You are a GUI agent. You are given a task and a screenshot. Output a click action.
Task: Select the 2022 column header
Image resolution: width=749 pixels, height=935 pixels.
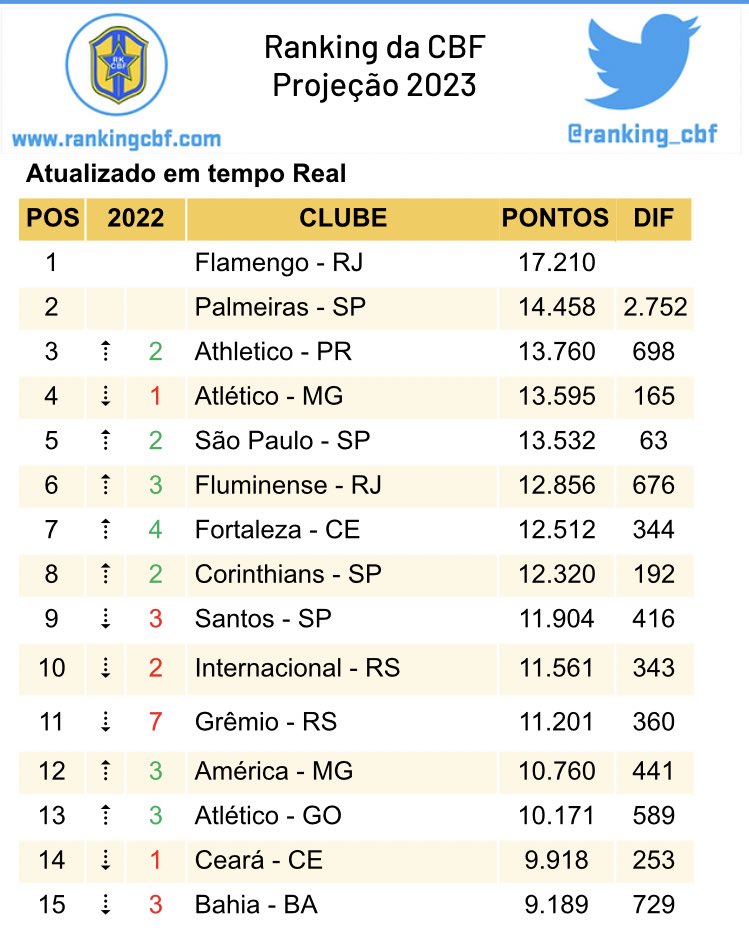click(x=135, y=218)
